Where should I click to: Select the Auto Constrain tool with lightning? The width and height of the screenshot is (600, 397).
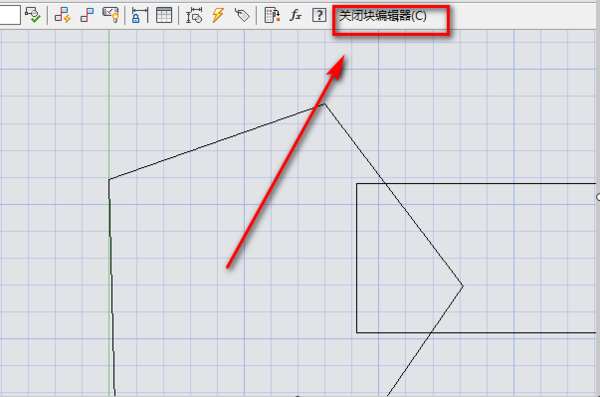63,15
